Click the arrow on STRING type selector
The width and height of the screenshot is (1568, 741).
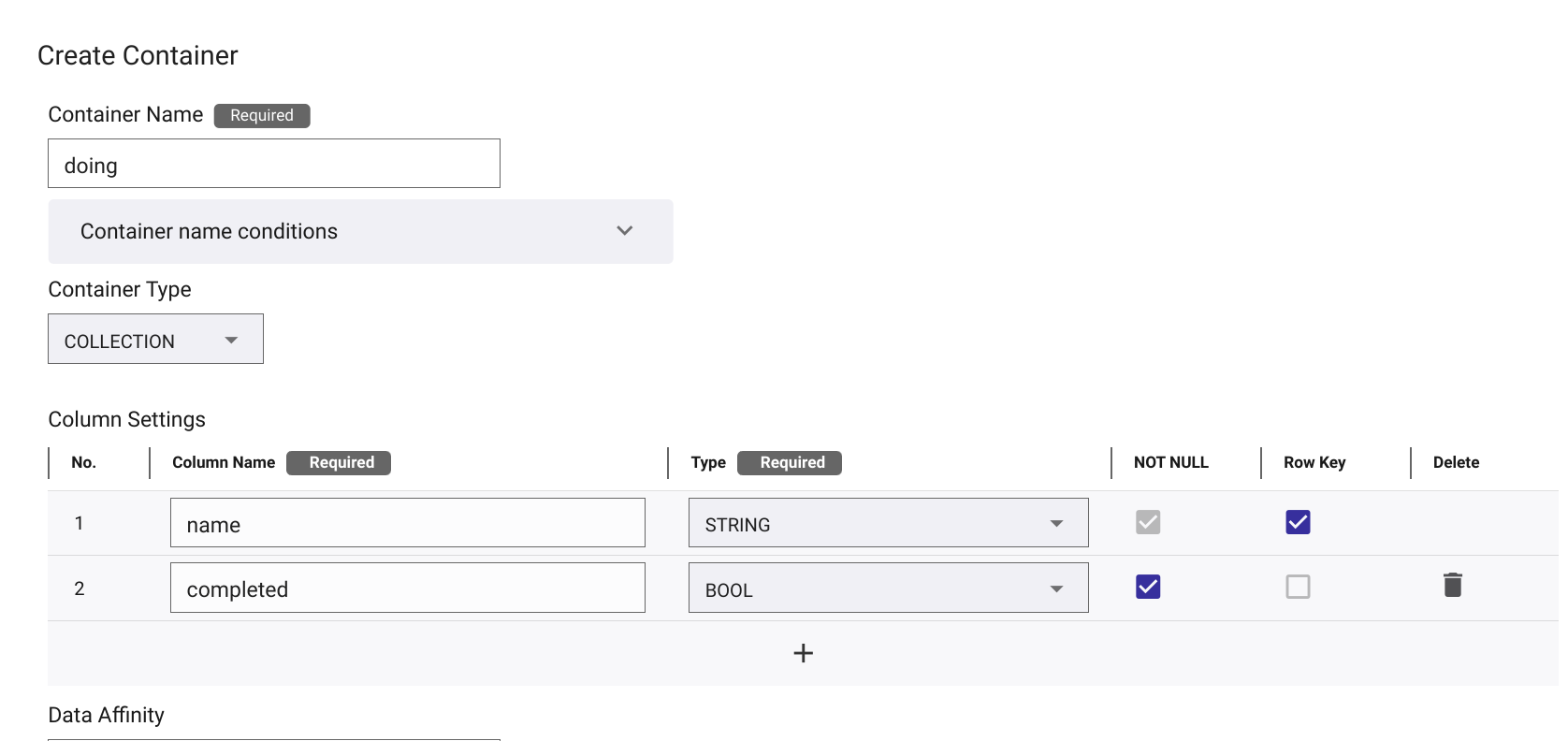tap(1056, 524)
